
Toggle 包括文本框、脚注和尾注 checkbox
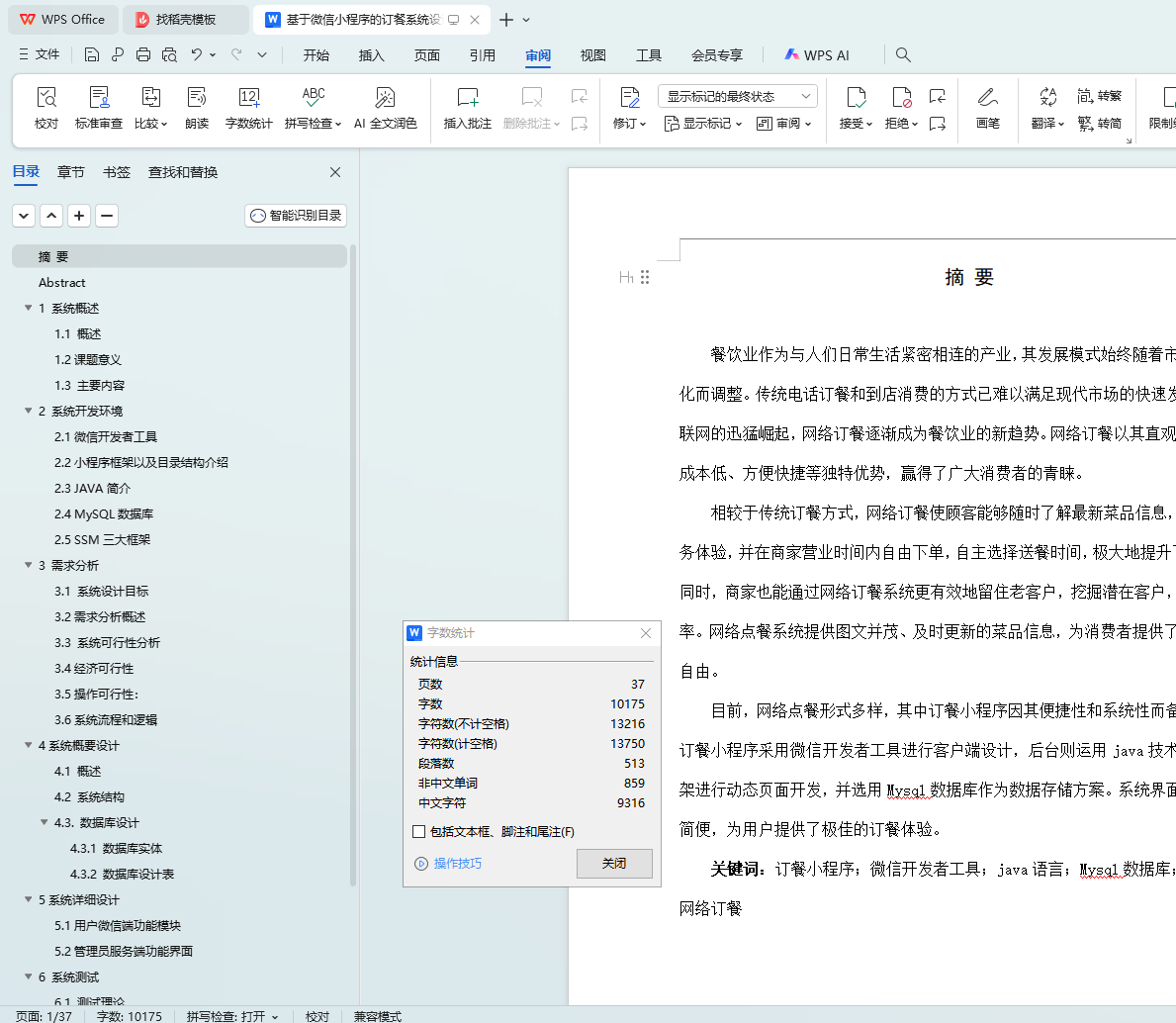(418, 832)
